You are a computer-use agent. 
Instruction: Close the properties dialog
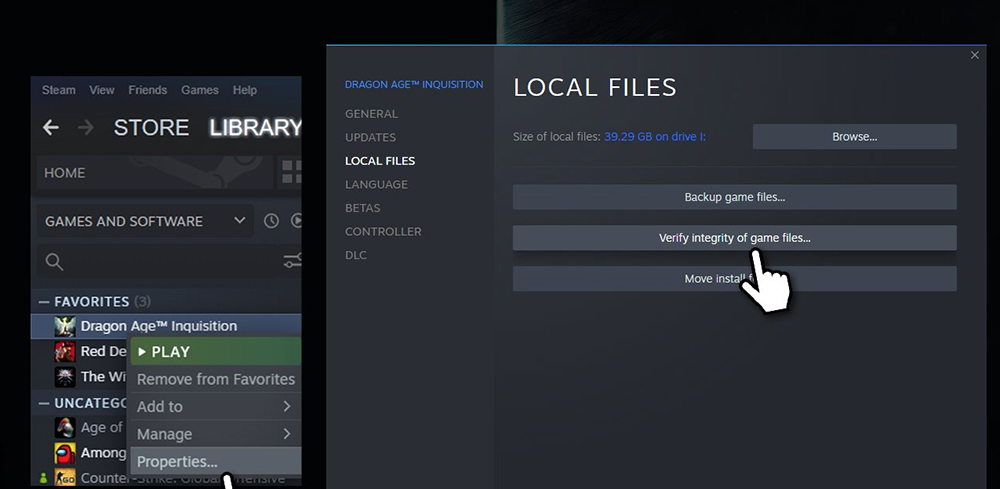click(974, 55)
